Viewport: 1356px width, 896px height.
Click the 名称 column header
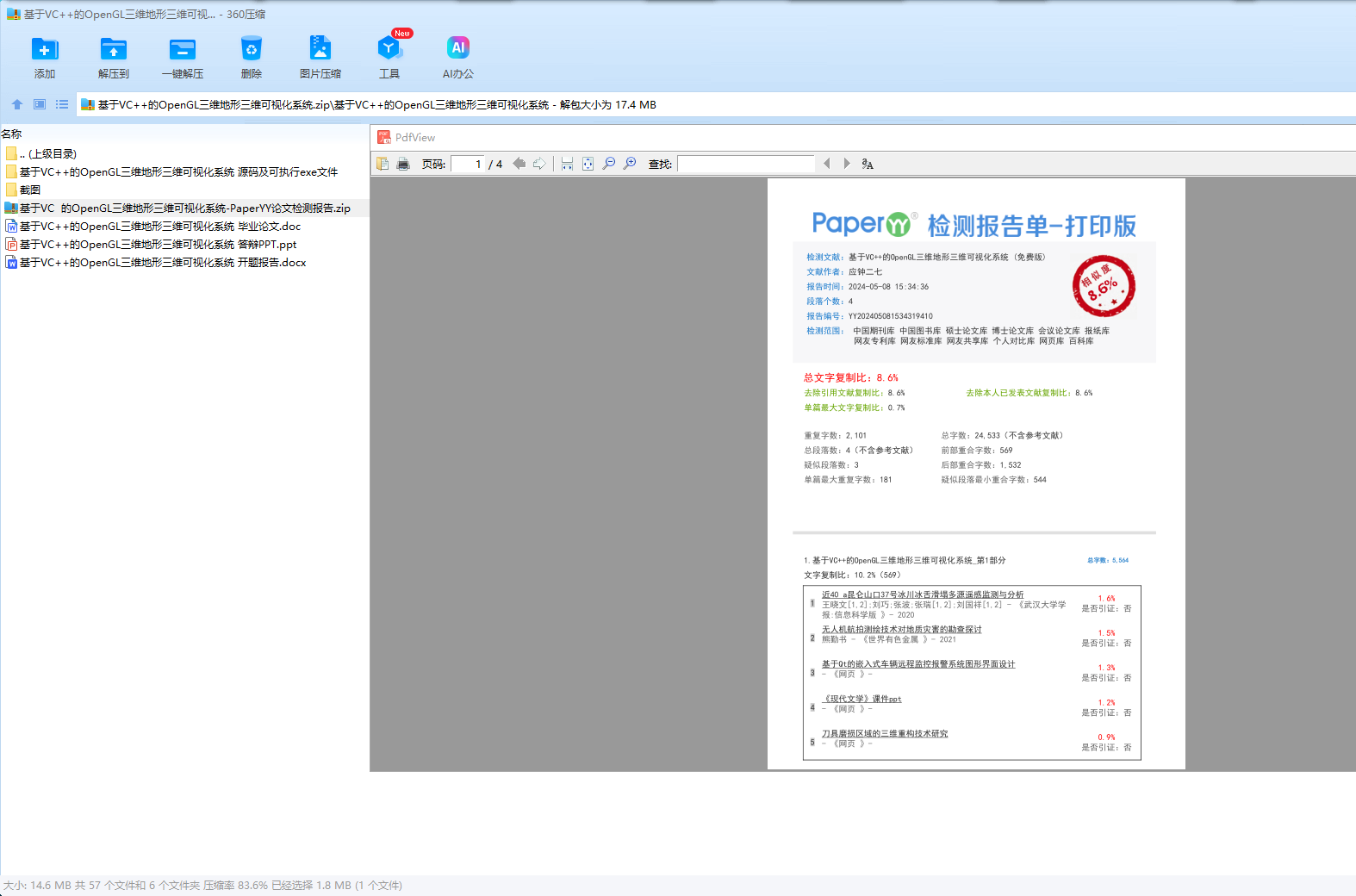(x=11, y=134)
